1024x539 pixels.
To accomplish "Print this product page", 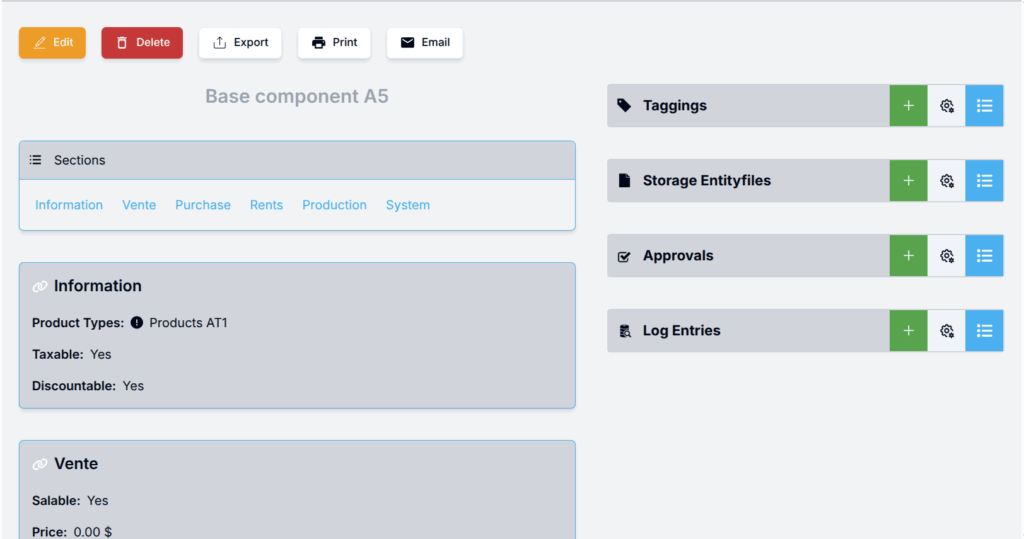I will (334, 43).
